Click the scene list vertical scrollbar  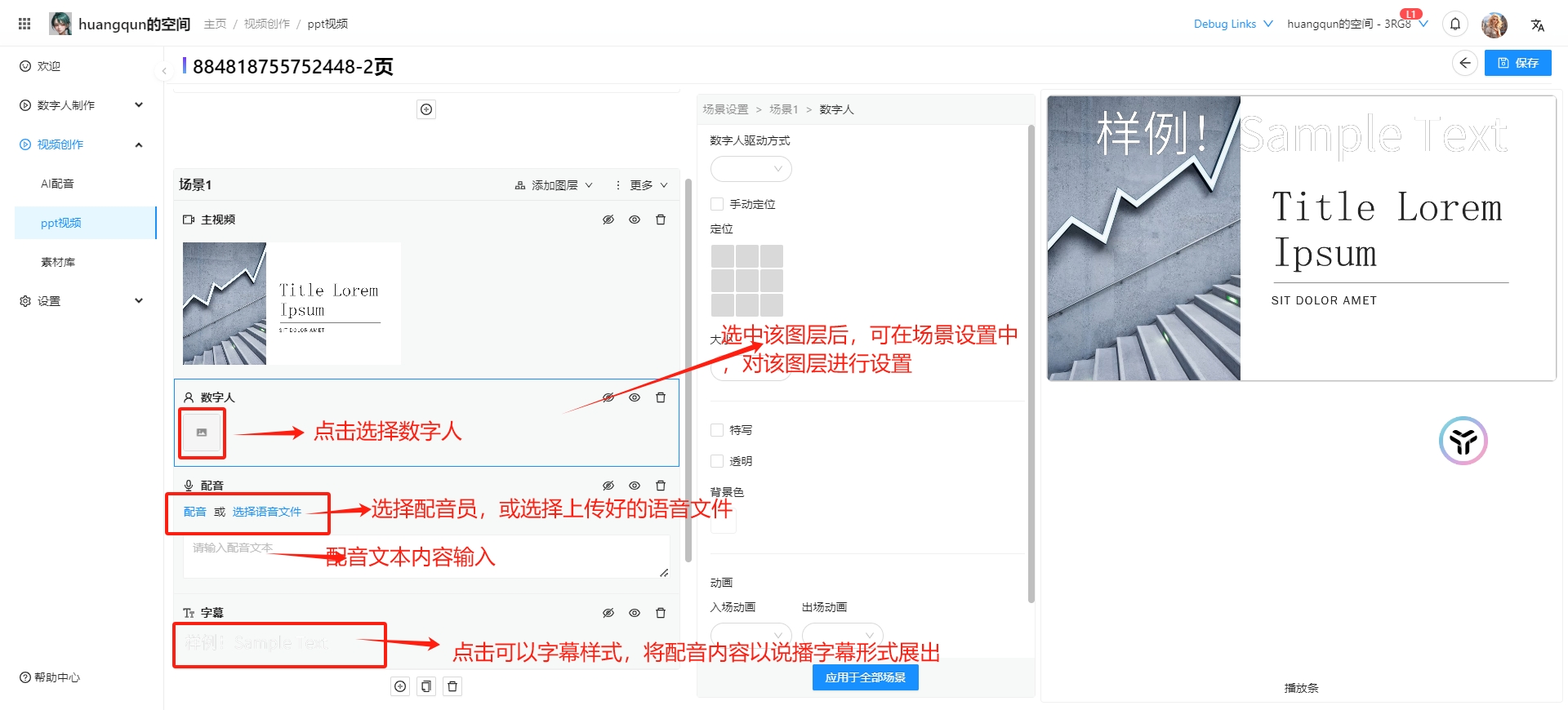(688, 370)
